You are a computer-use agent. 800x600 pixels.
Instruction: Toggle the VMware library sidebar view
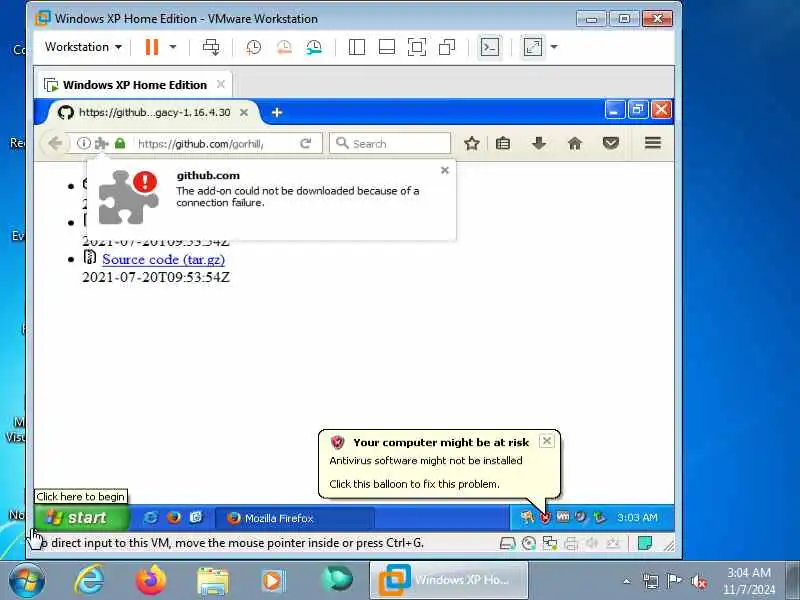pos(357,47)
